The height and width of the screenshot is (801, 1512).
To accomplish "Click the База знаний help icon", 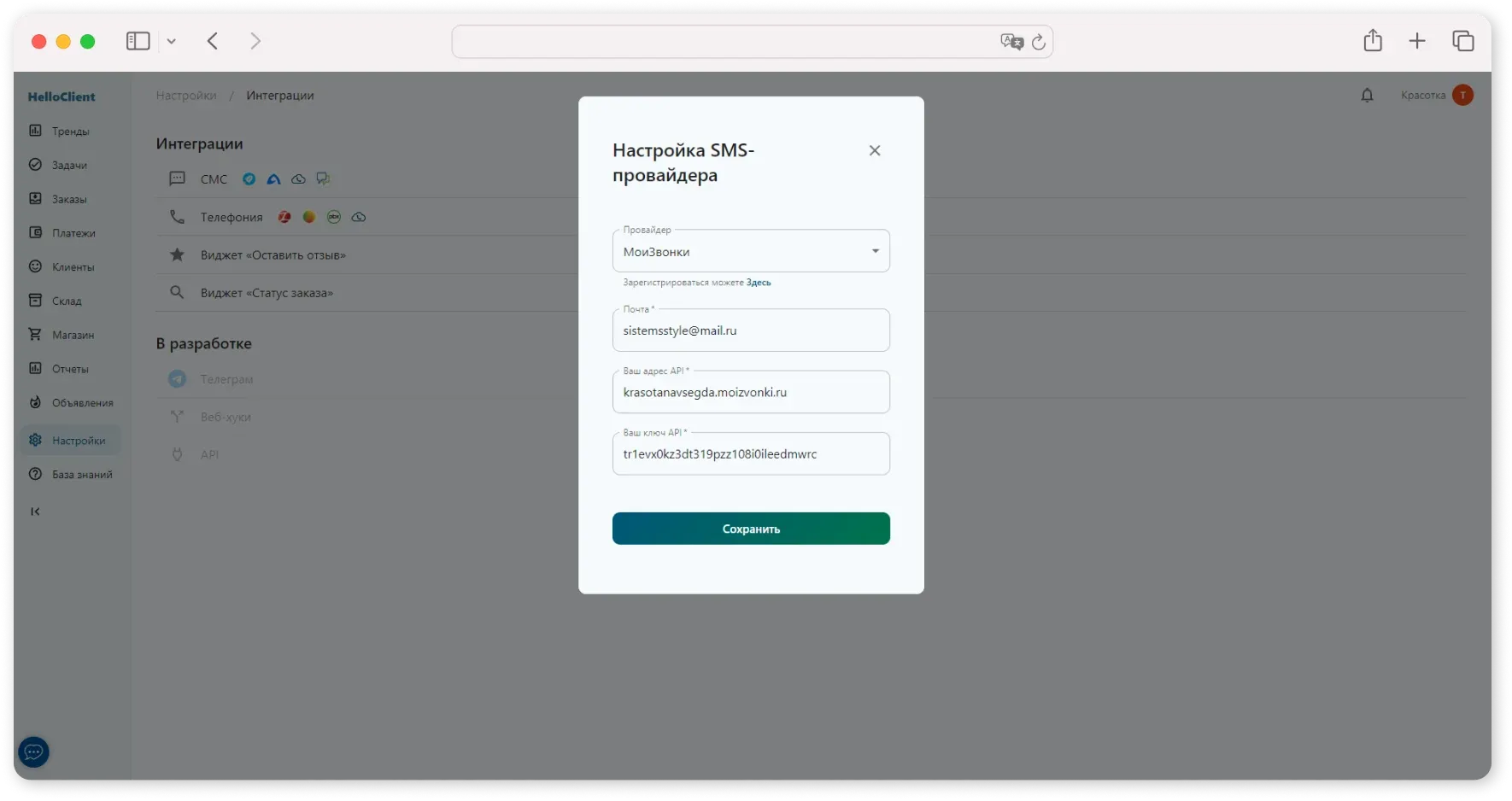I will tap(35, 474).
